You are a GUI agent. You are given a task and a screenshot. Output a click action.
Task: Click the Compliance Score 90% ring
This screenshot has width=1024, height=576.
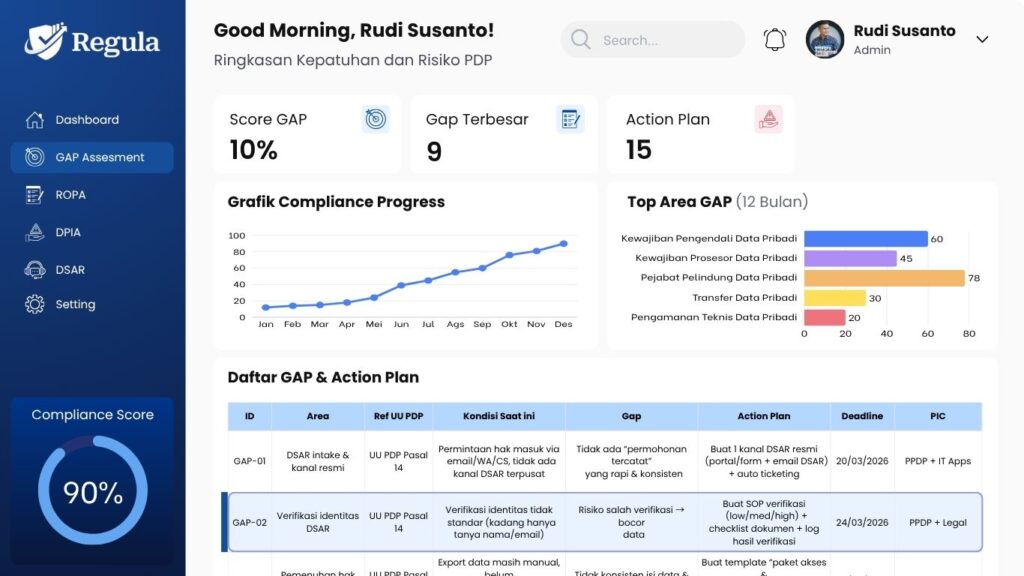[93, 492]
